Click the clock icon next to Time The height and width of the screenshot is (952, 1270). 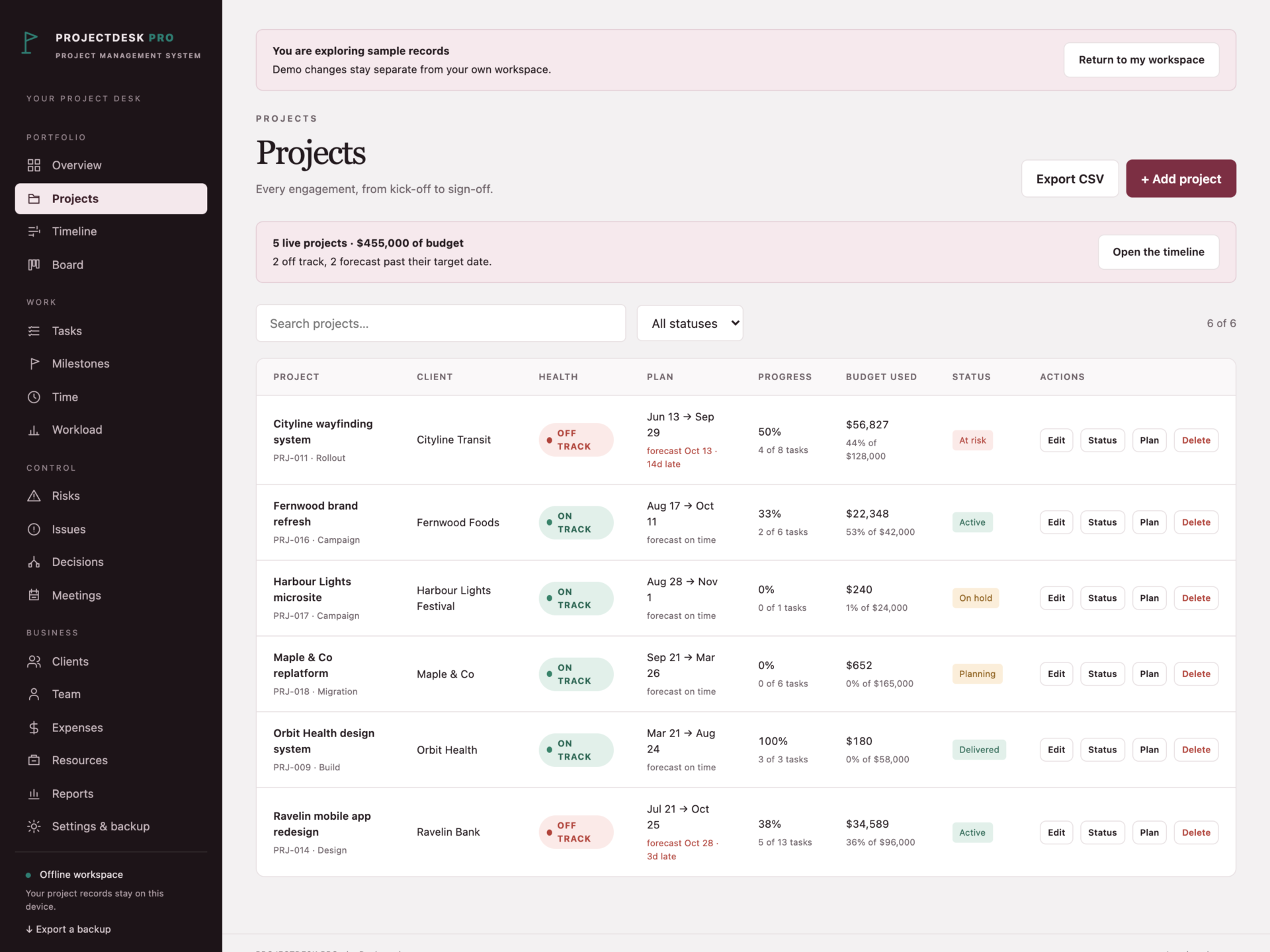coord(34,397)
